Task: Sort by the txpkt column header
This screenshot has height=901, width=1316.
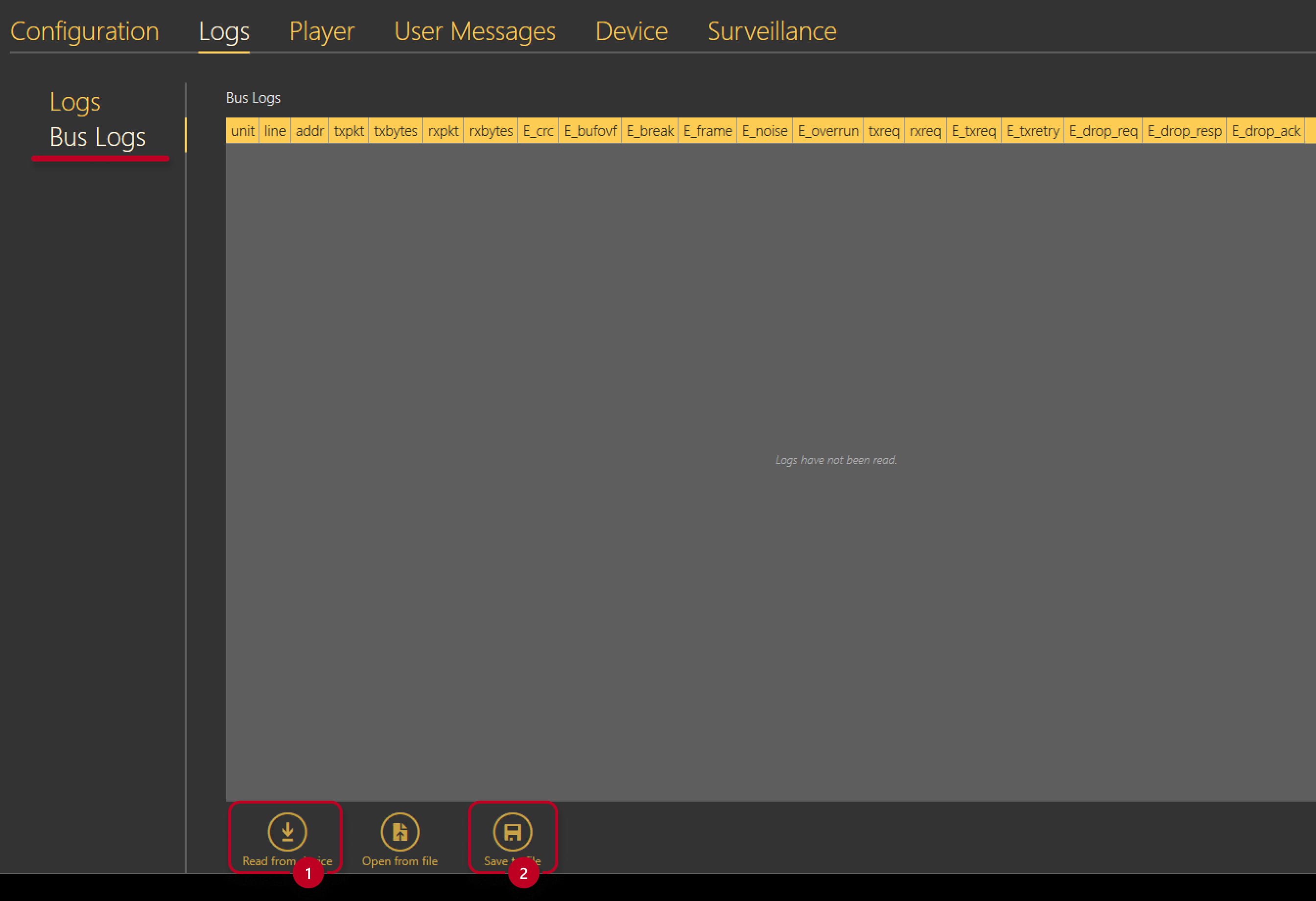Action: click(x=348, y=131)
